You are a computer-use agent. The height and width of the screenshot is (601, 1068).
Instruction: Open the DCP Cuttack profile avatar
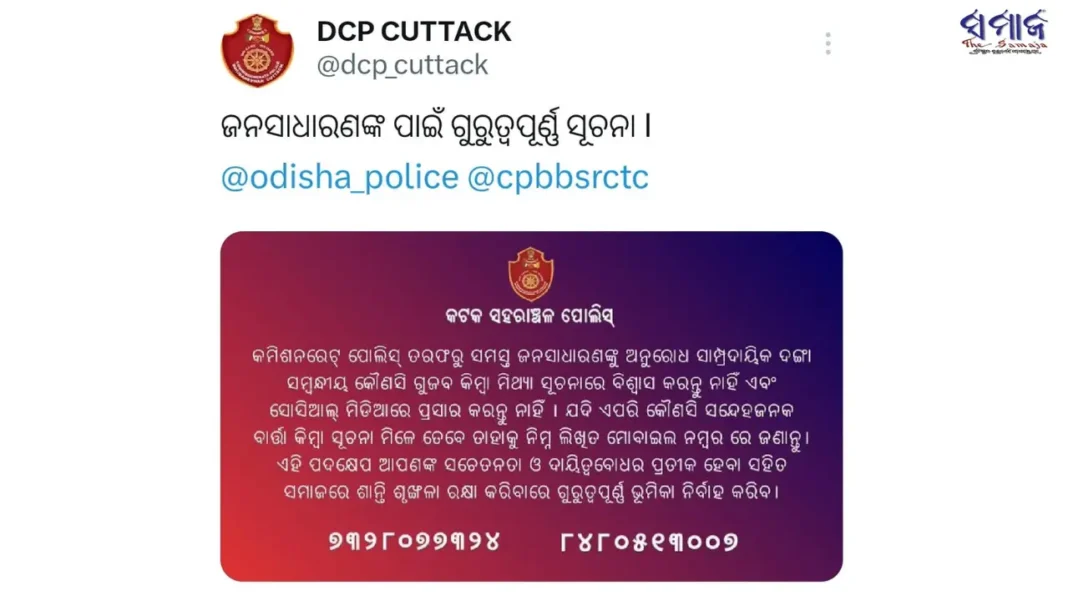257,50
